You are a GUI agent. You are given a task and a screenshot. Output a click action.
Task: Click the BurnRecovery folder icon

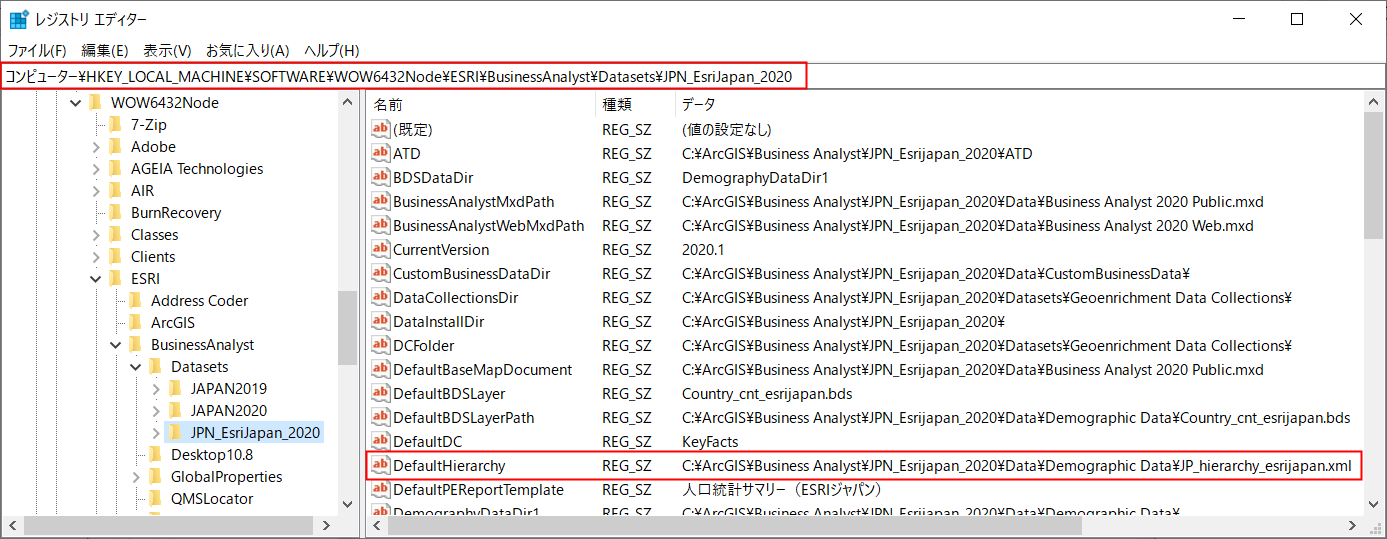click(116, 212)
